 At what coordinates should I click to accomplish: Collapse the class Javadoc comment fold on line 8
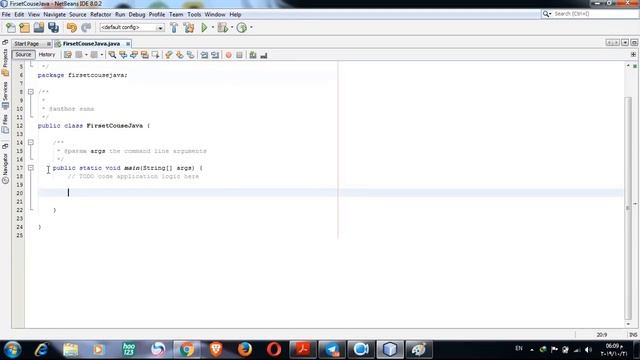[x=31, y=92]
